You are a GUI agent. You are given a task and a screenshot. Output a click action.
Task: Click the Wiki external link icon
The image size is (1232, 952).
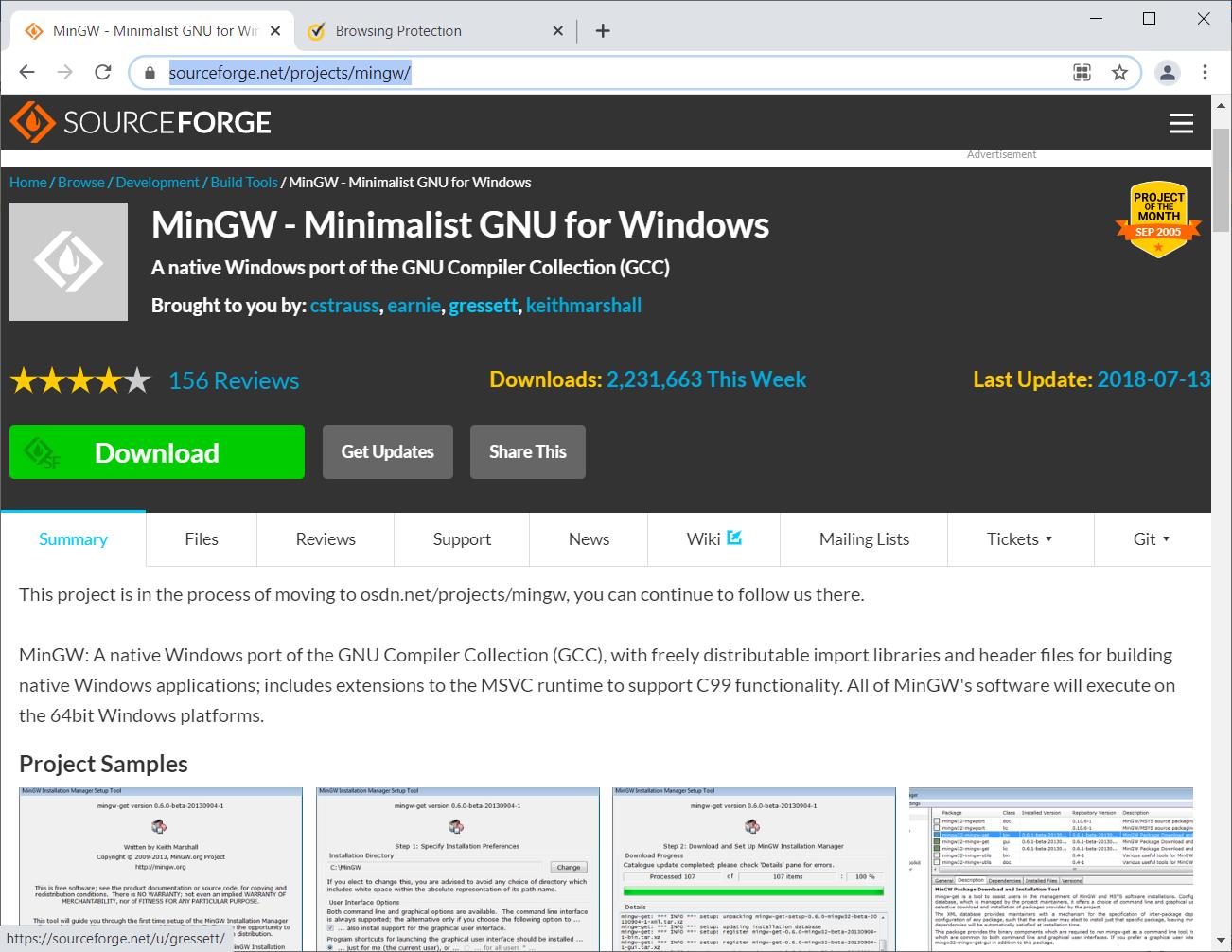pos(734,538)
